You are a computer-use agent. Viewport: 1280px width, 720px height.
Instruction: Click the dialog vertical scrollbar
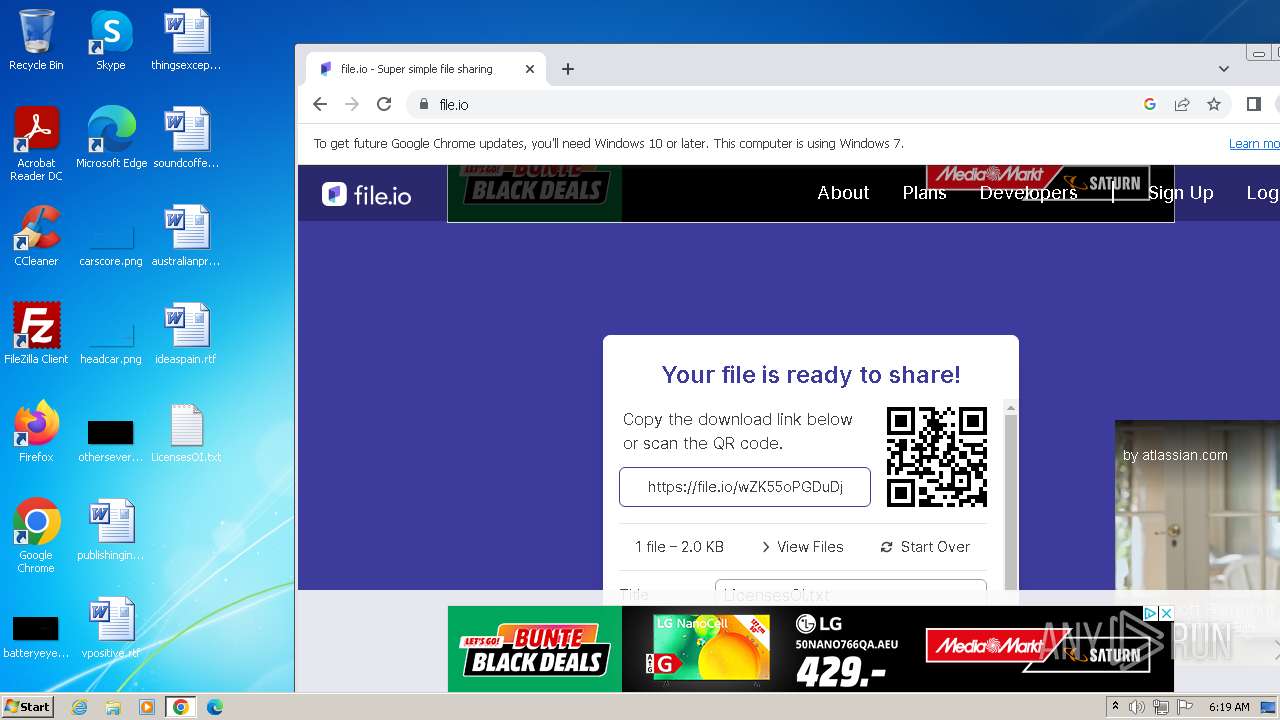click(1010, 500)
